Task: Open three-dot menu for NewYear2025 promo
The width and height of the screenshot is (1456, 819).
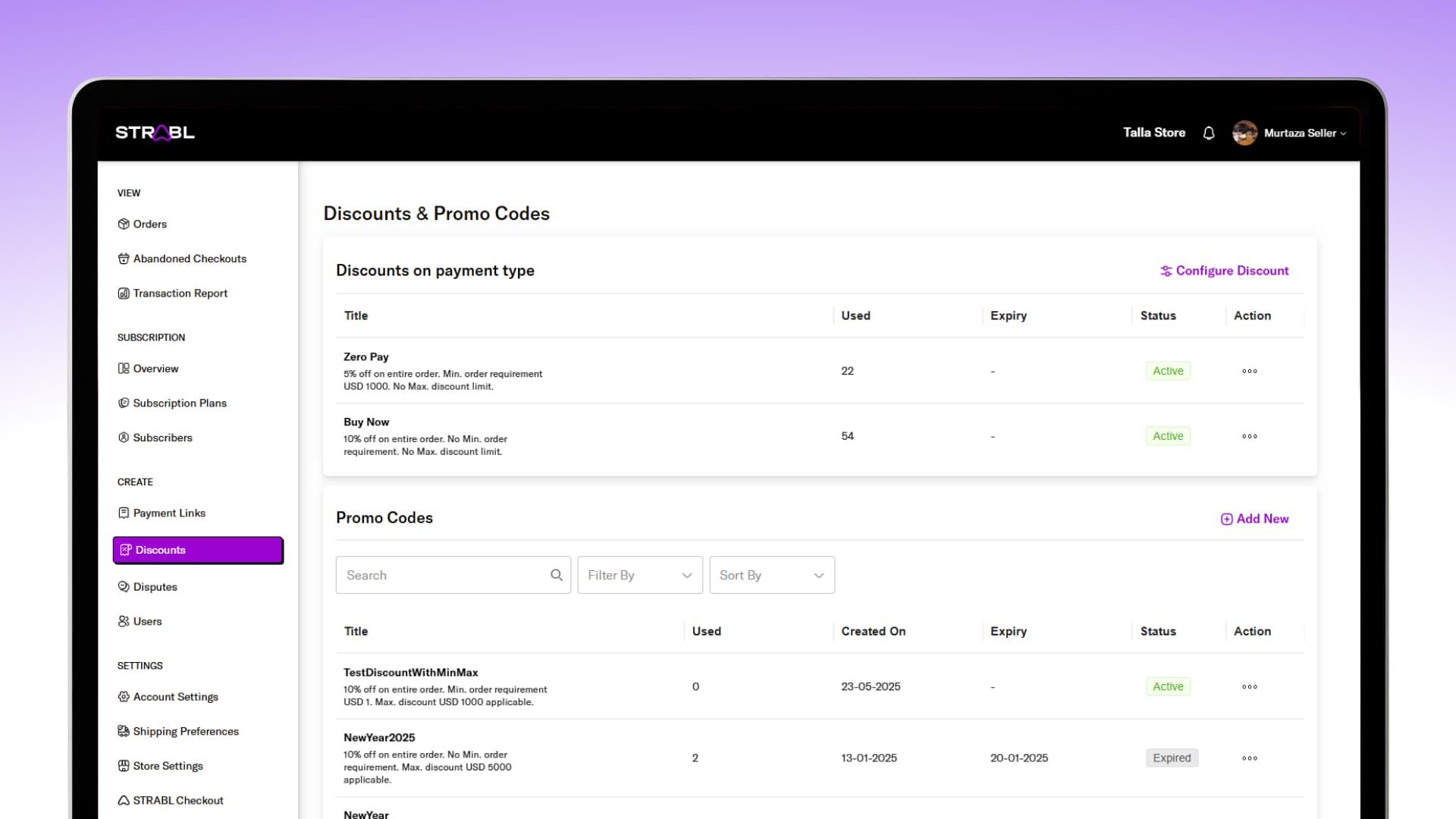Action: pos(1249,758)
